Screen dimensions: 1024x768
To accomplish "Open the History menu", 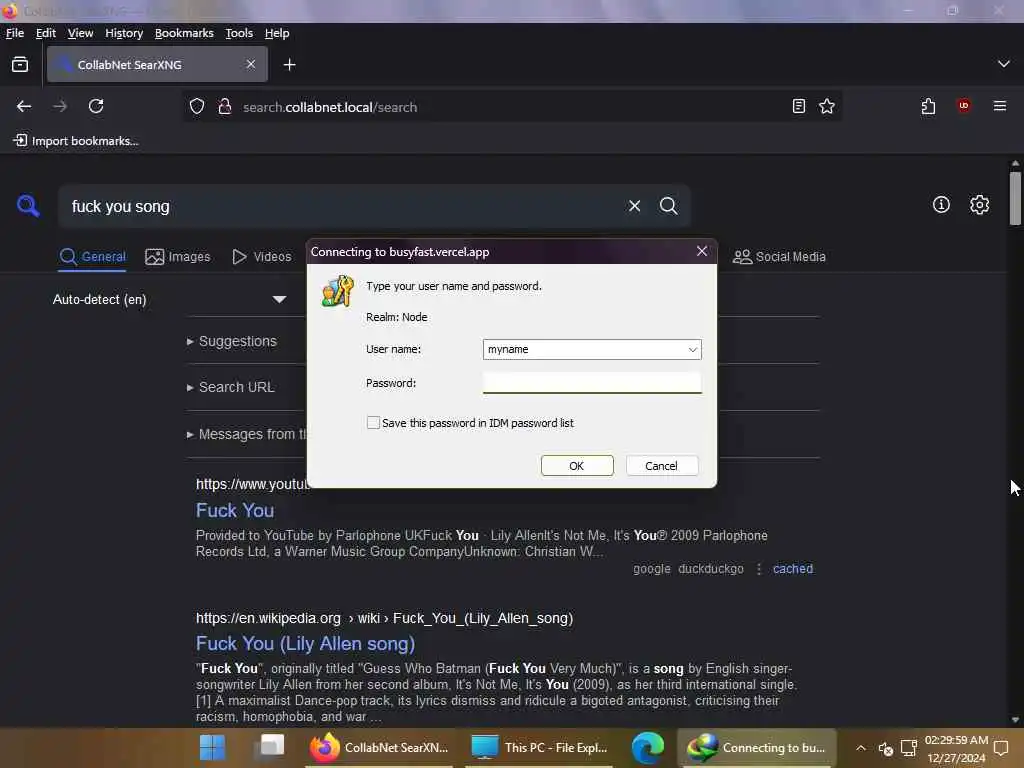I will pos(124,33).
